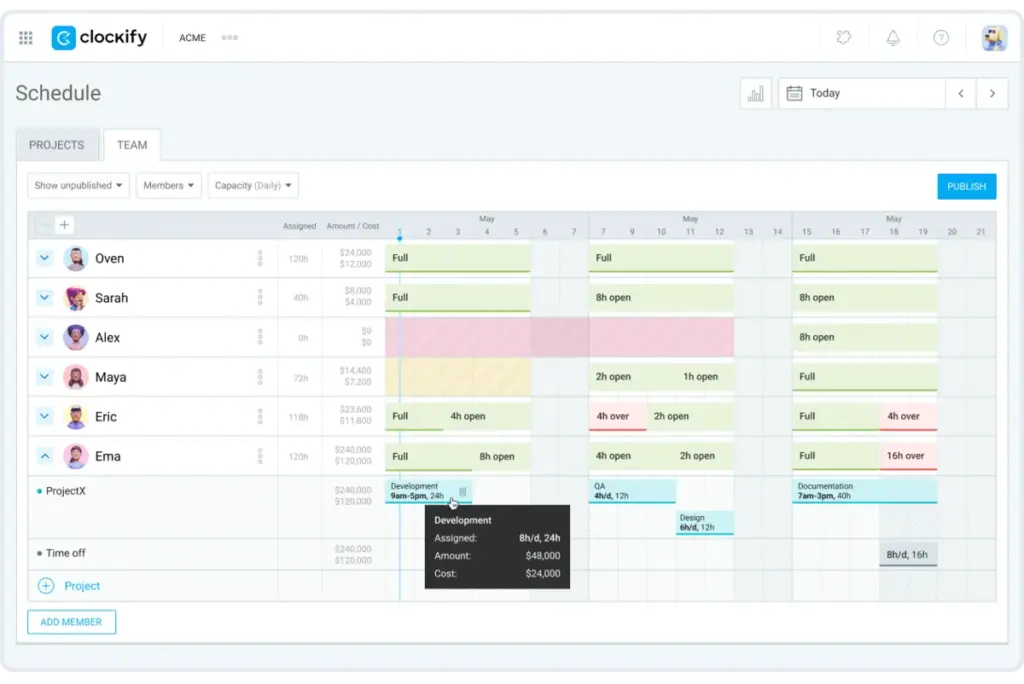Viewport: 1024px width, 684px height.
Task: Click the Development 9am-5pm assignment block
Action: coord(428,491)
